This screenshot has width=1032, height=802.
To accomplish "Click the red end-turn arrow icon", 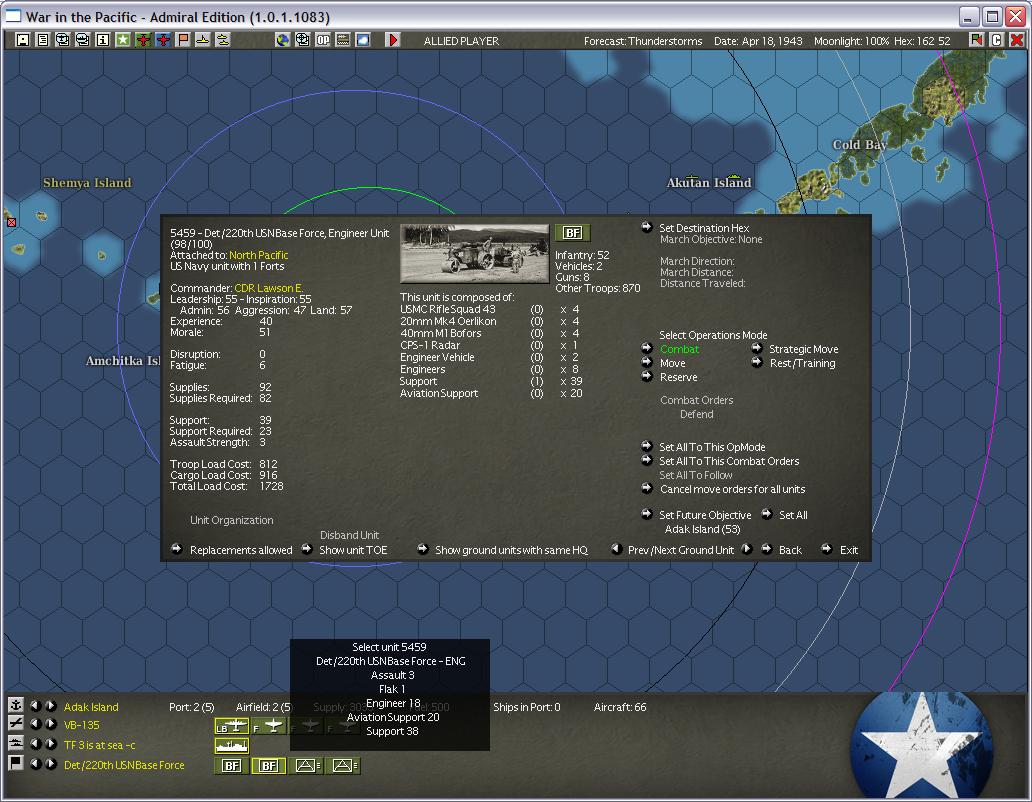I will (392, 40).
